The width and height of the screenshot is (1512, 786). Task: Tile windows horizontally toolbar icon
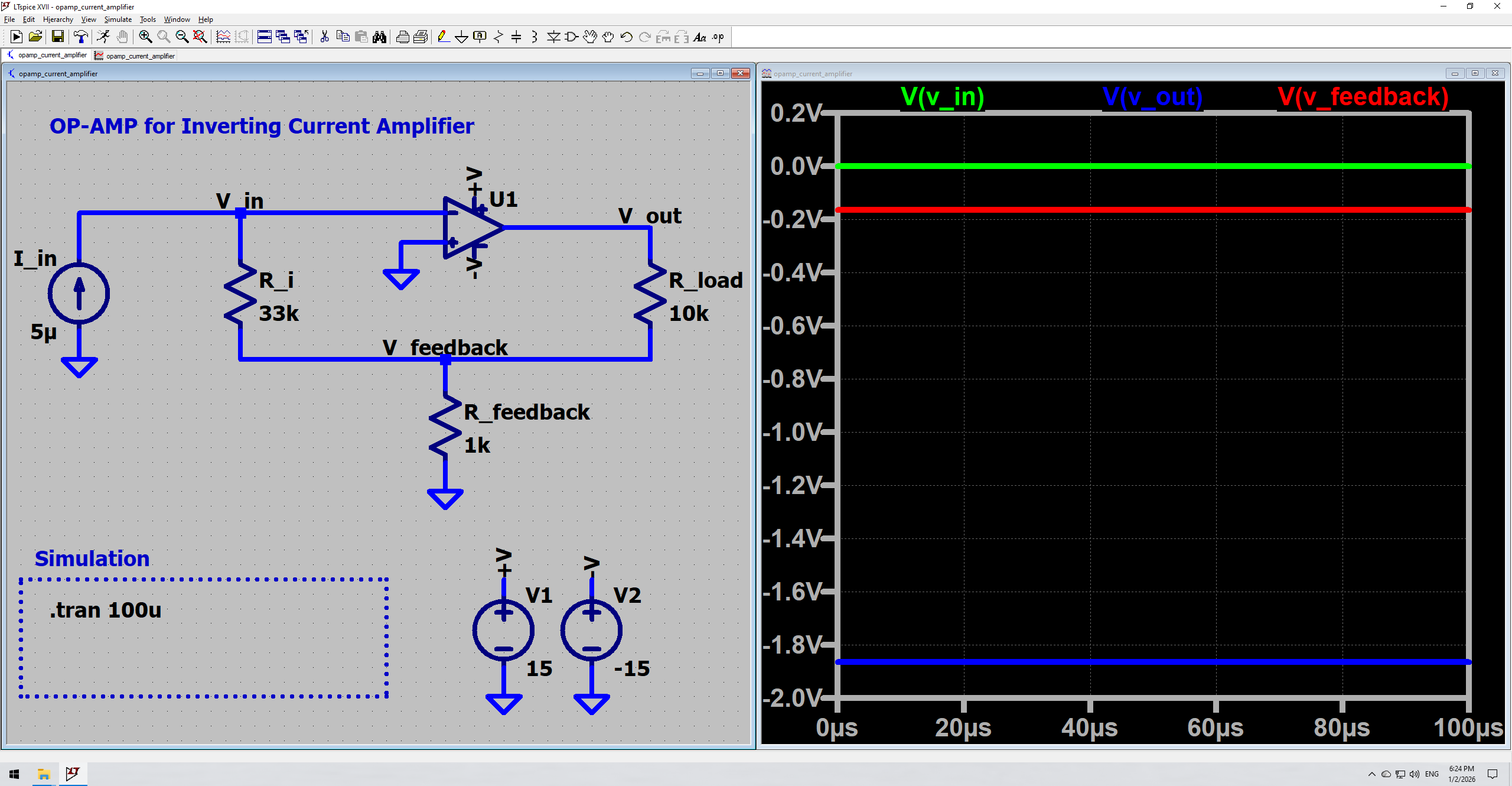[265, 37]
